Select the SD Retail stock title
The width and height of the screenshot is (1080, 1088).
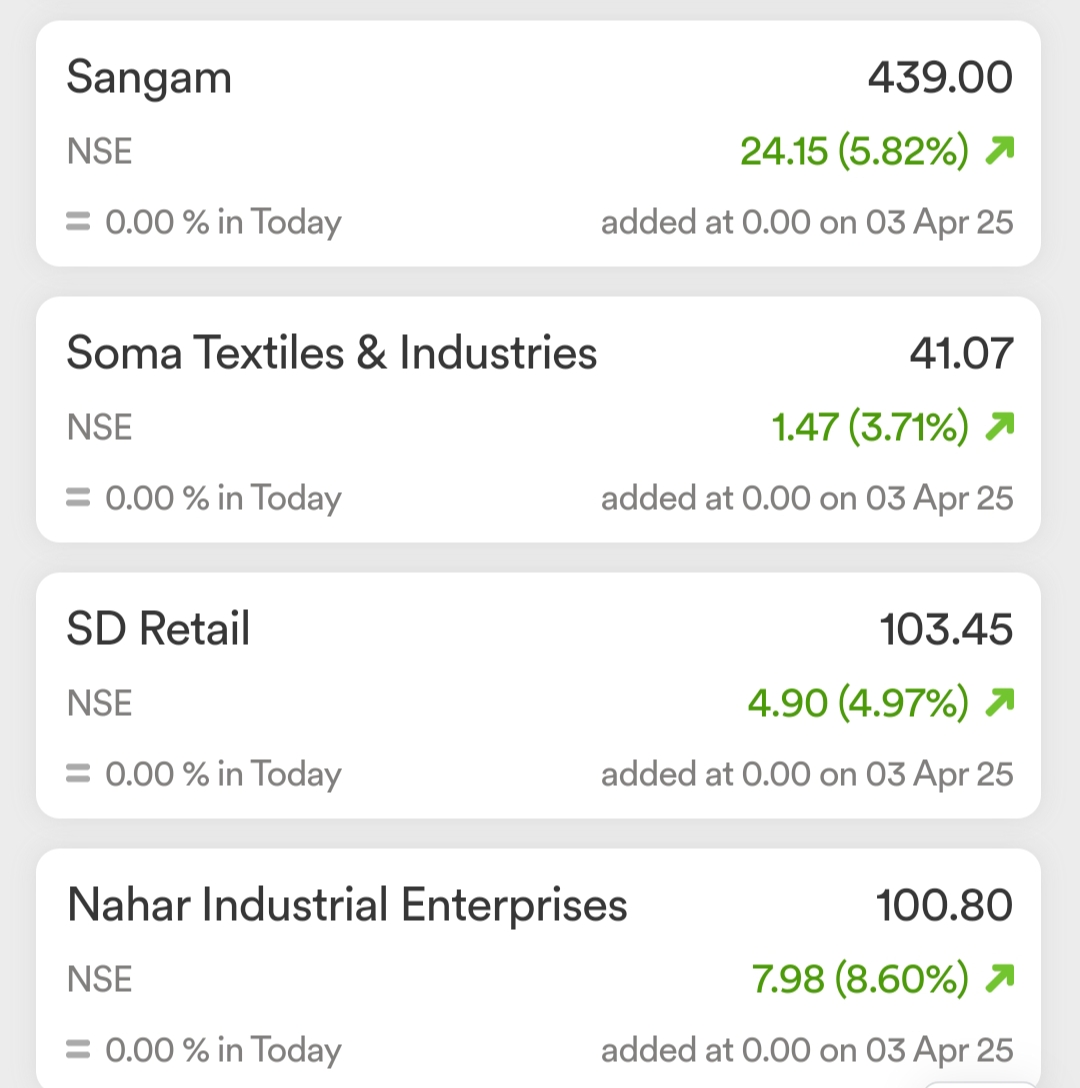pos(158,630)
